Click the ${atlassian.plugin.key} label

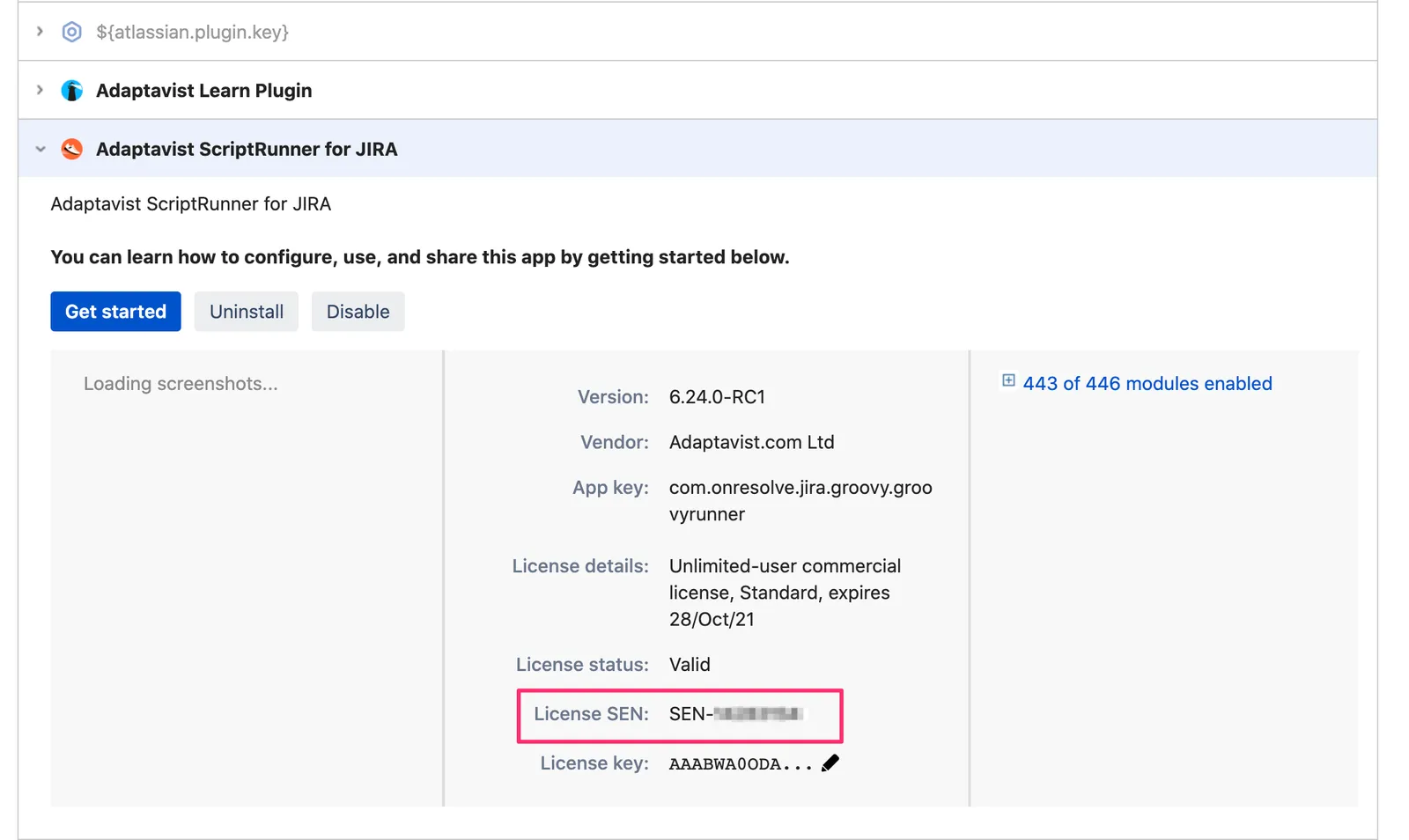[192, 32]
